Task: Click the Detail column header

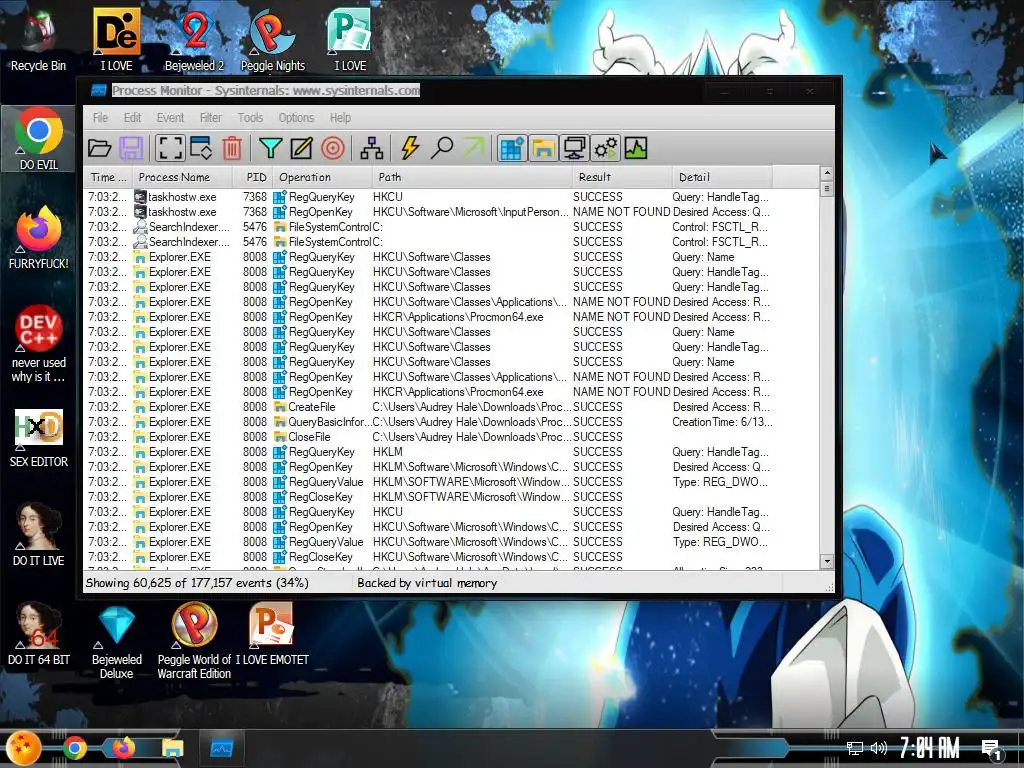Action: point(722,177)
